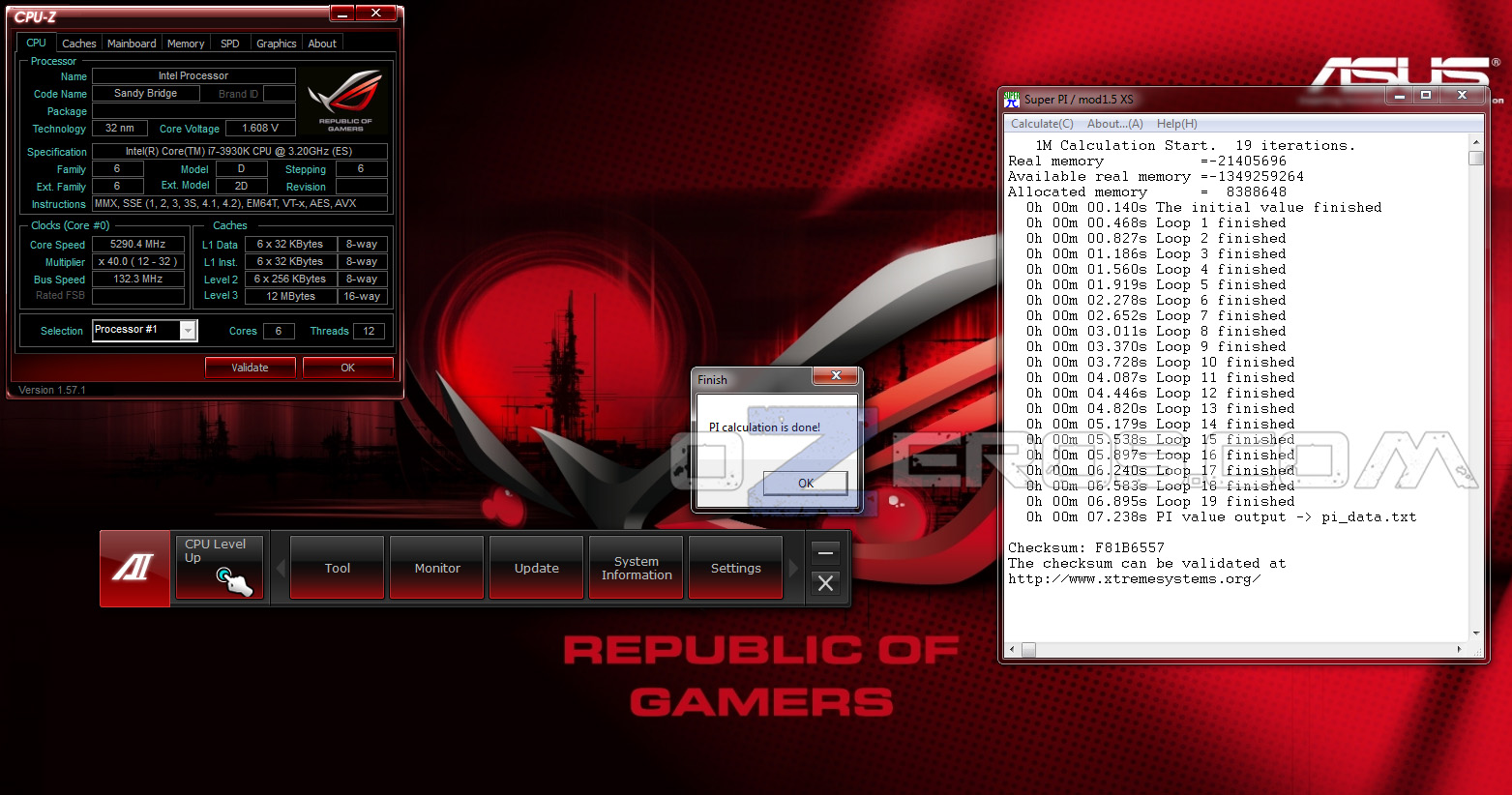Click the Super PI title bar icon
Image resolution: width=1512 pixels, height=795 pixels.
click(1012, 99)
